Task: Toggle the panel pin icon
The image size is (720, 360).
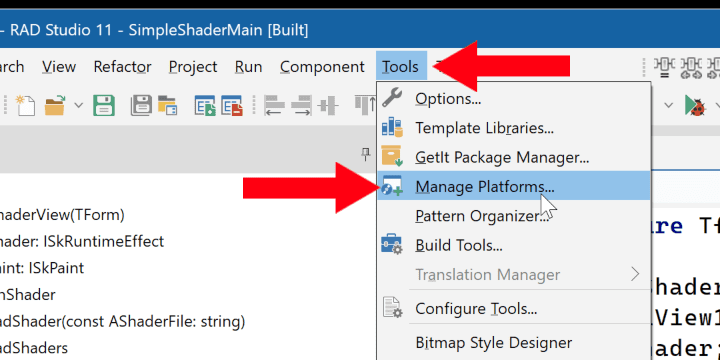Action: 366,154
